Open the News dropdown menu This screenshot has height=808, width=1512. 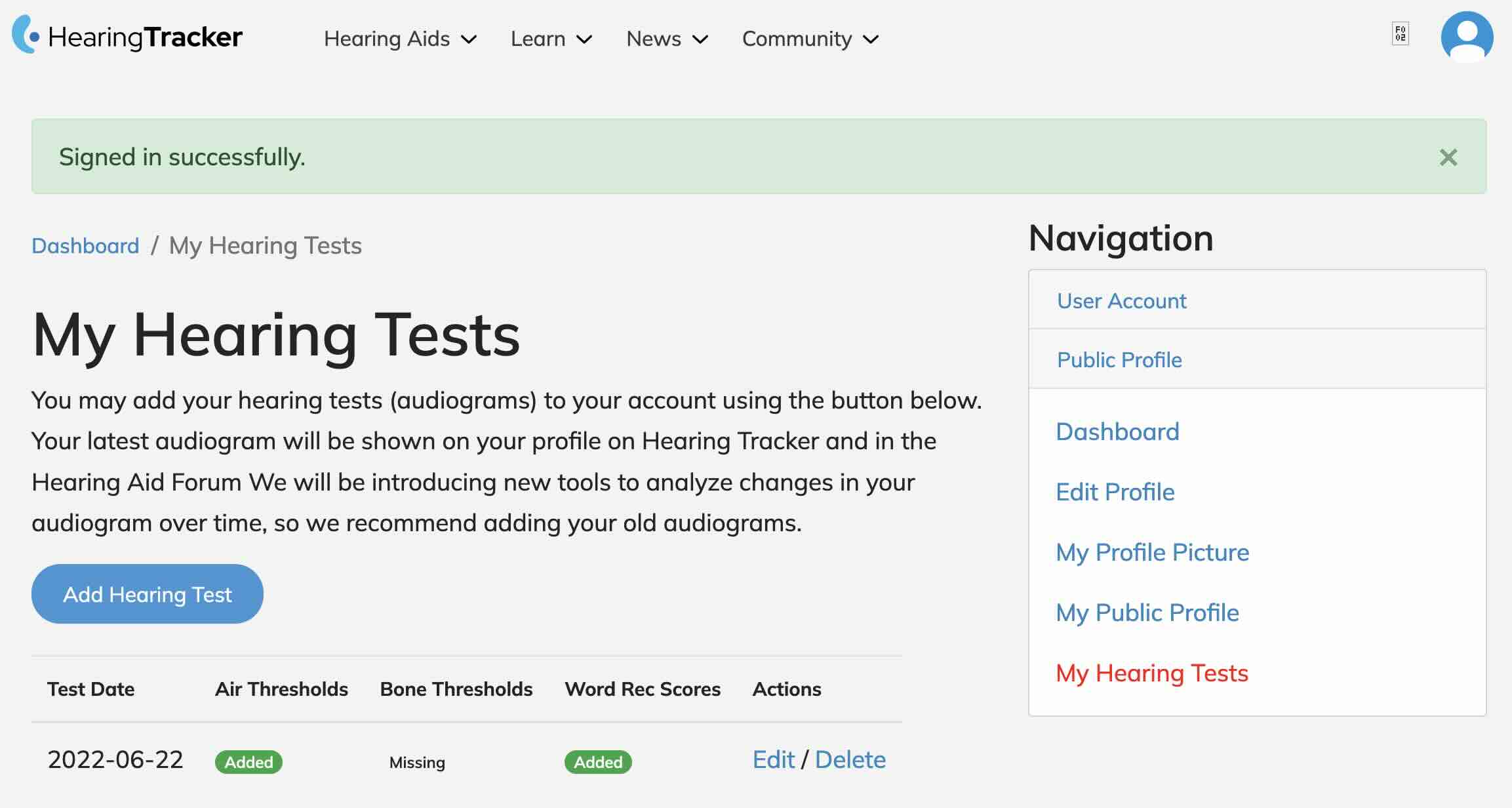click(x=667, y=39)
